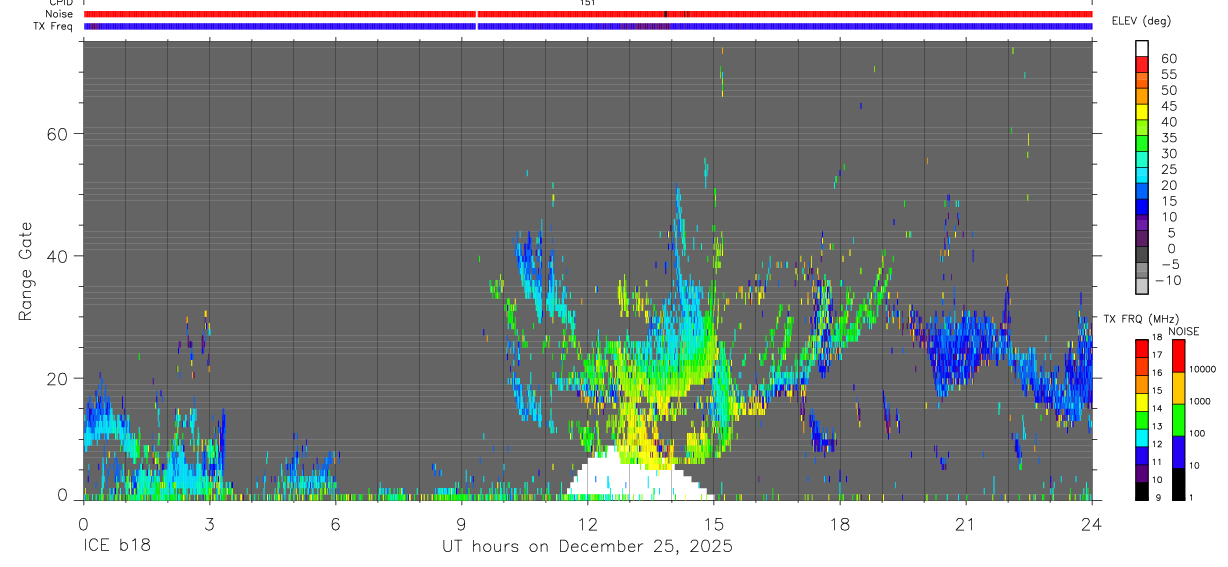
Task: Click the 'ELEV (deg)' legend title
Action: (1141, 21)
